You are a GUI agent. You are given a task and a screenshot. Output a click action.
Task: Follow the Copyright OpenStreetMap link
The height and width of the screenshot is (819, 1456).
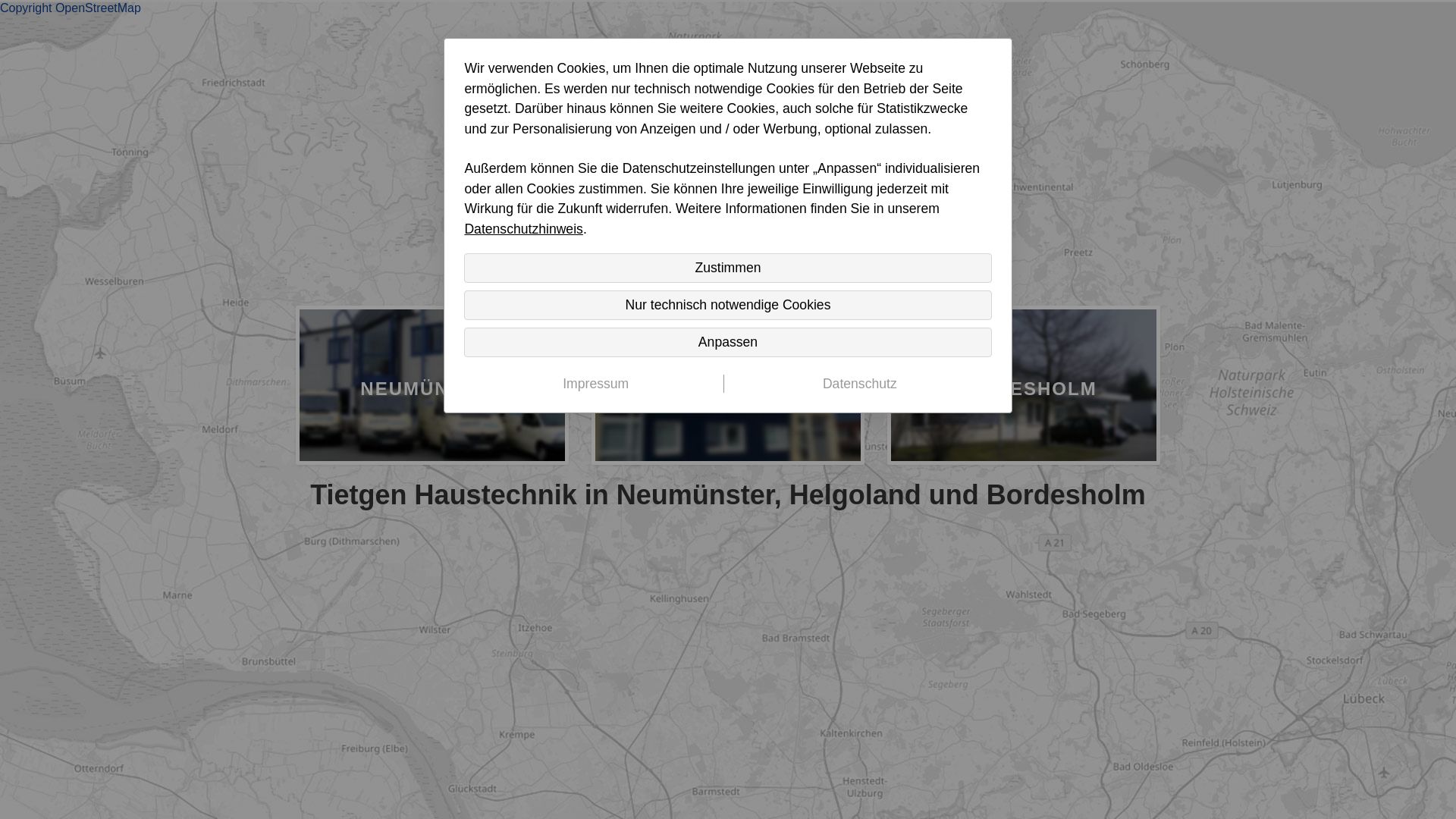click(x=71, y=8)
